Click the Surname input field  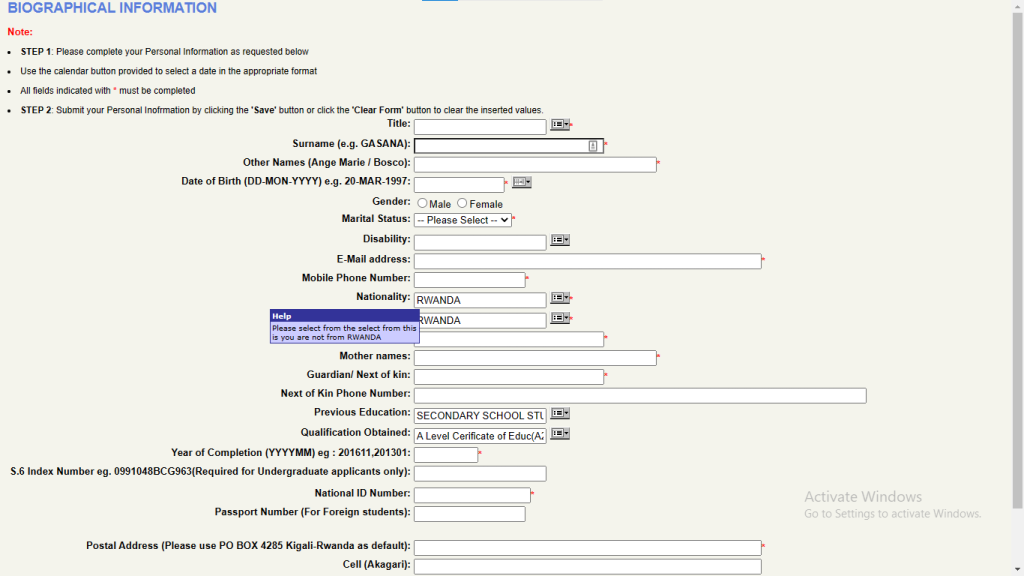[x=500, y=145]
